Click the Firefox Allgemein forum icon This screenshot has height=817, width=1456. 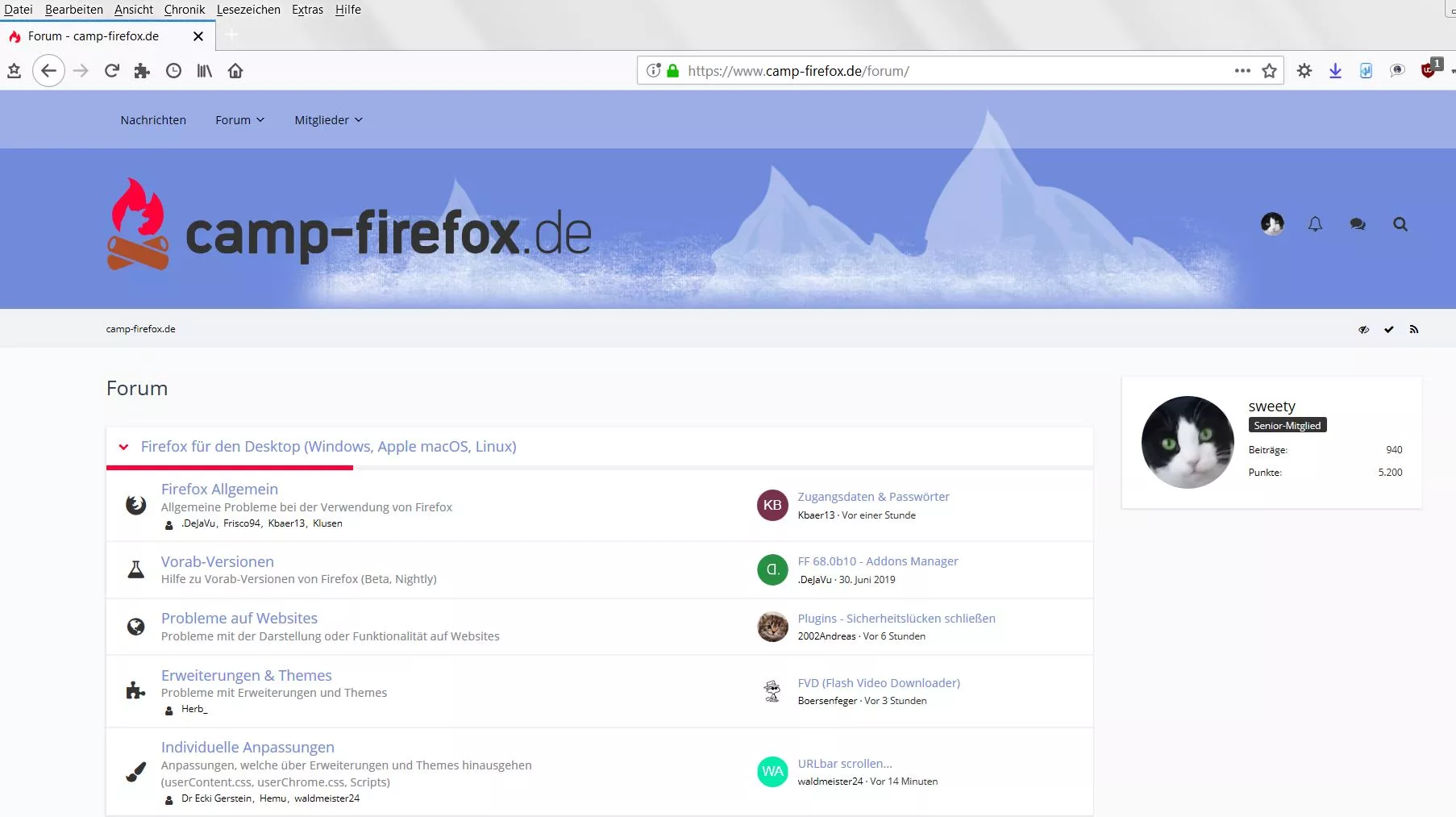pyautogui.click(x=135, y=505)
